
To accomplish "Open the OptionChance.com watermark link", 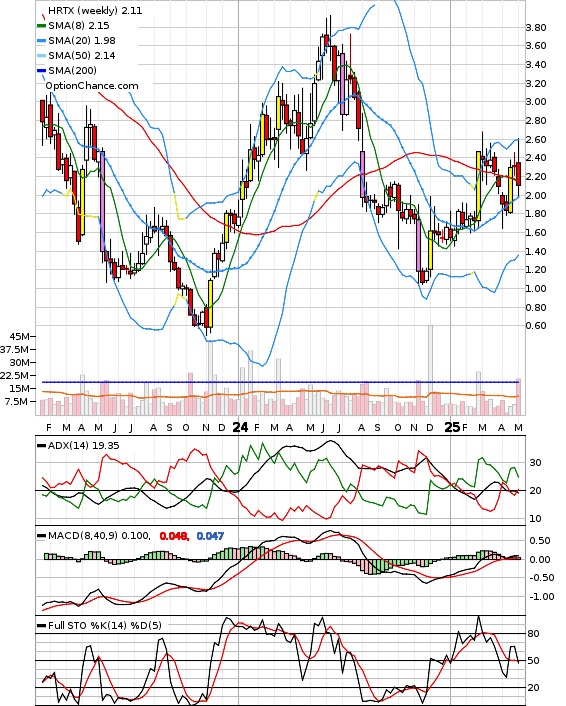I will [x=92, y=86].
